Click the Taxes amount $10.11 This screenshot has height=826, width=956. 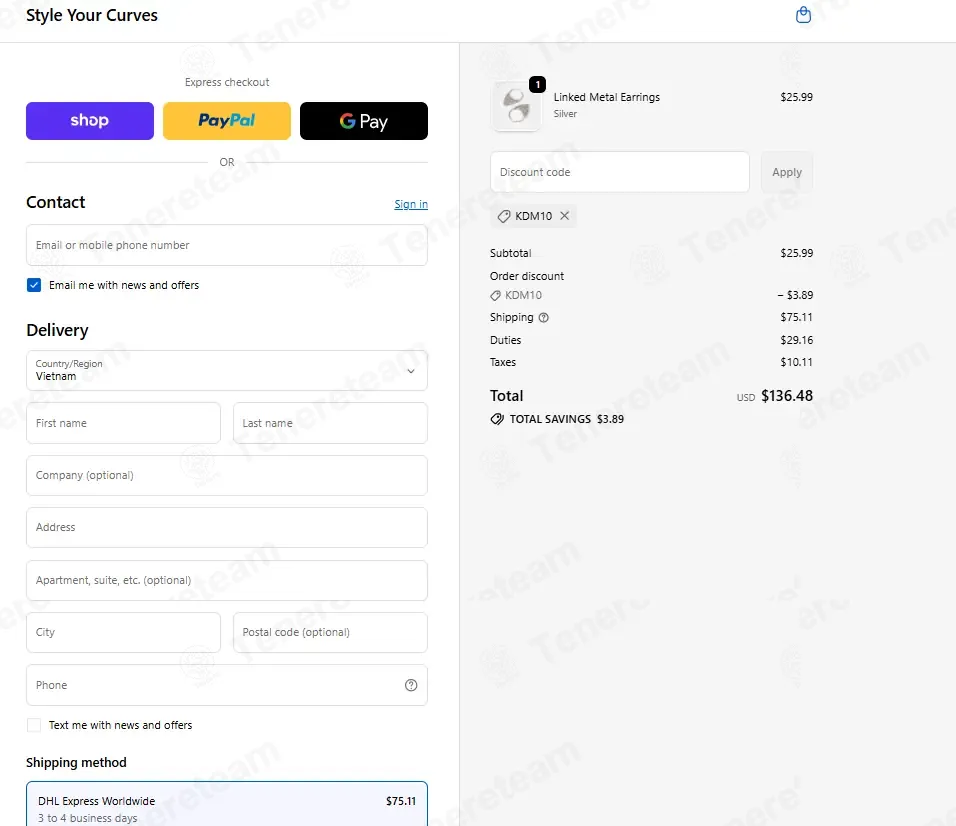point(796,362)
